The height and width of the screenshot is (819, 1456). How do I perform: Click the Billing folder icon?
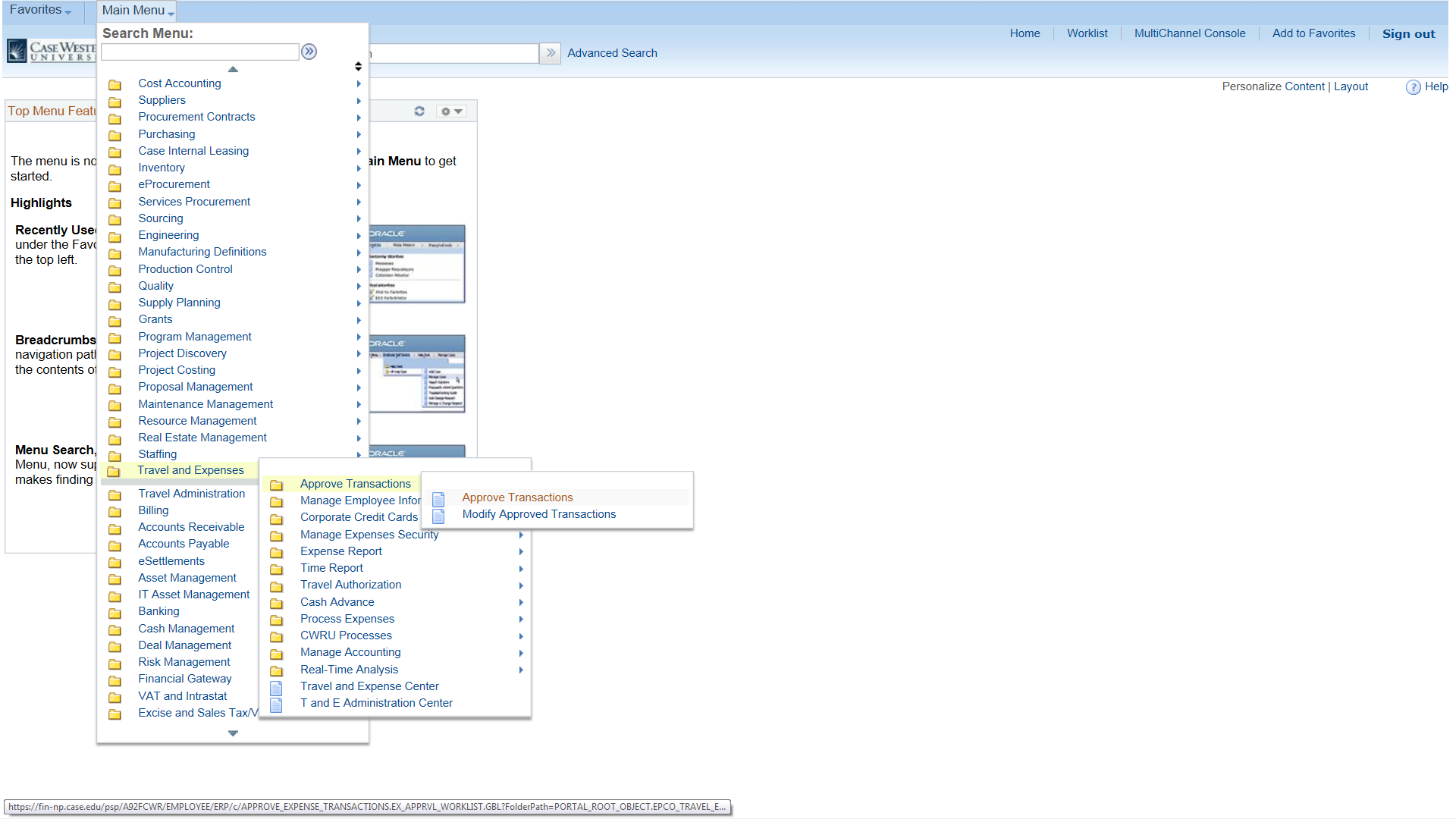tap(115, 511)
